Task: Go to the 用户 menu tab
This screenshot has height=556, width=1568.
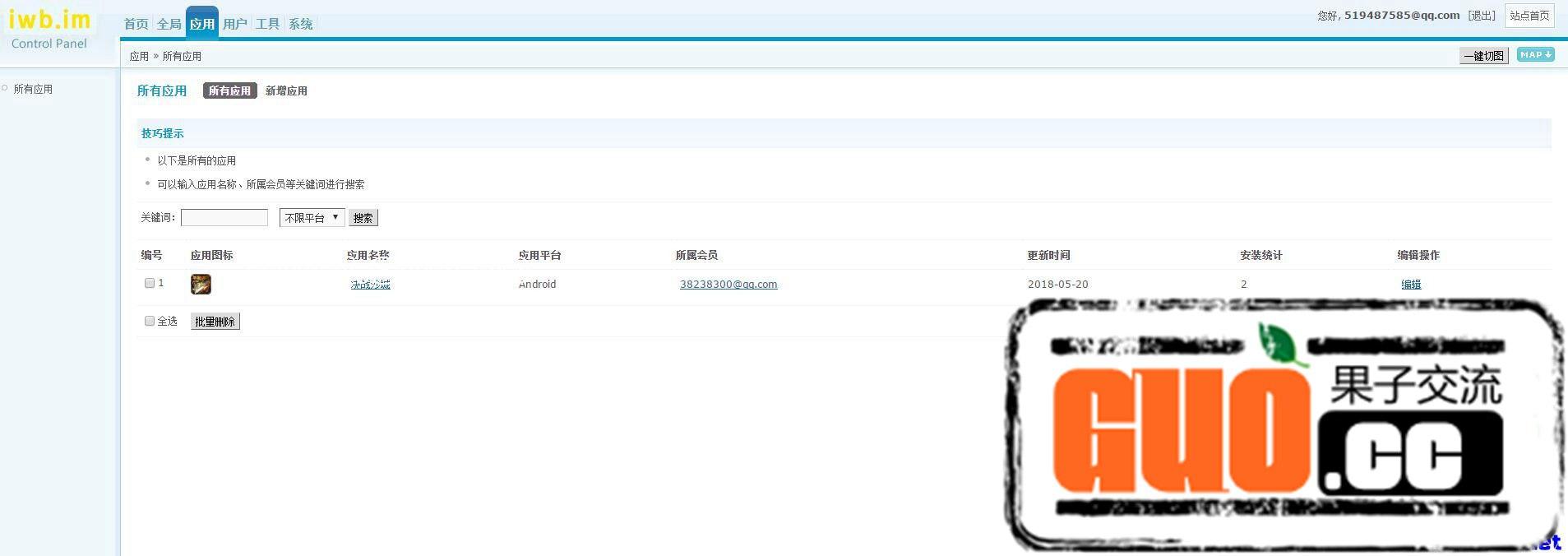Action: click(x=234, y=24)
